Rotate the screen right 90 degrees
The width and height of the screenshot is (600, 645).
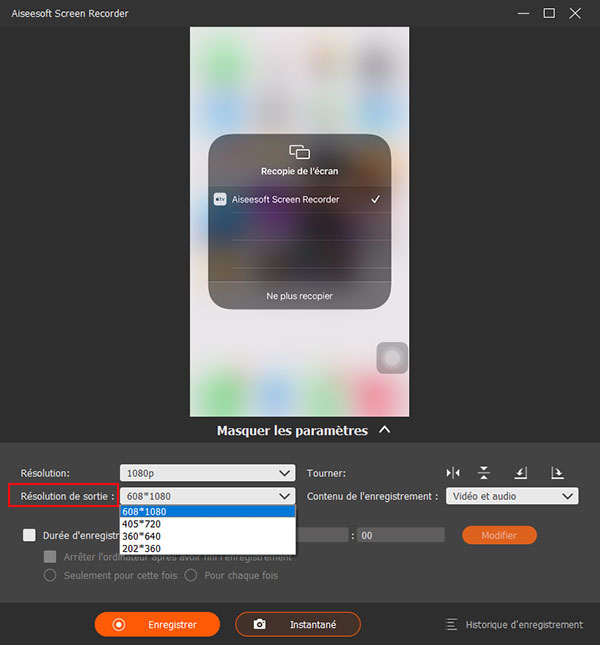(x=557, y=472)
